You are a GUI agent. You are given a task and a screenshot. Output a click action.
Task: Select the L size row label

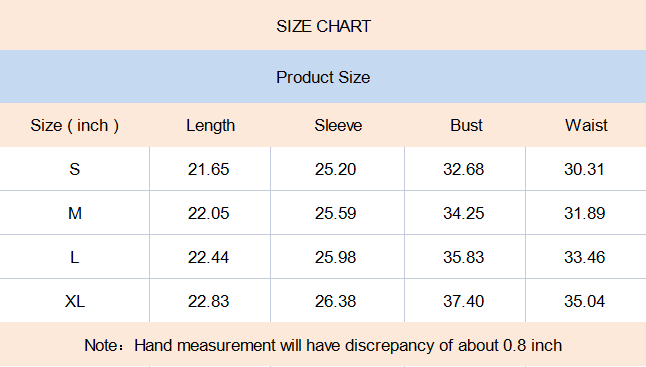pyautogui.click(x=75, y=257)
